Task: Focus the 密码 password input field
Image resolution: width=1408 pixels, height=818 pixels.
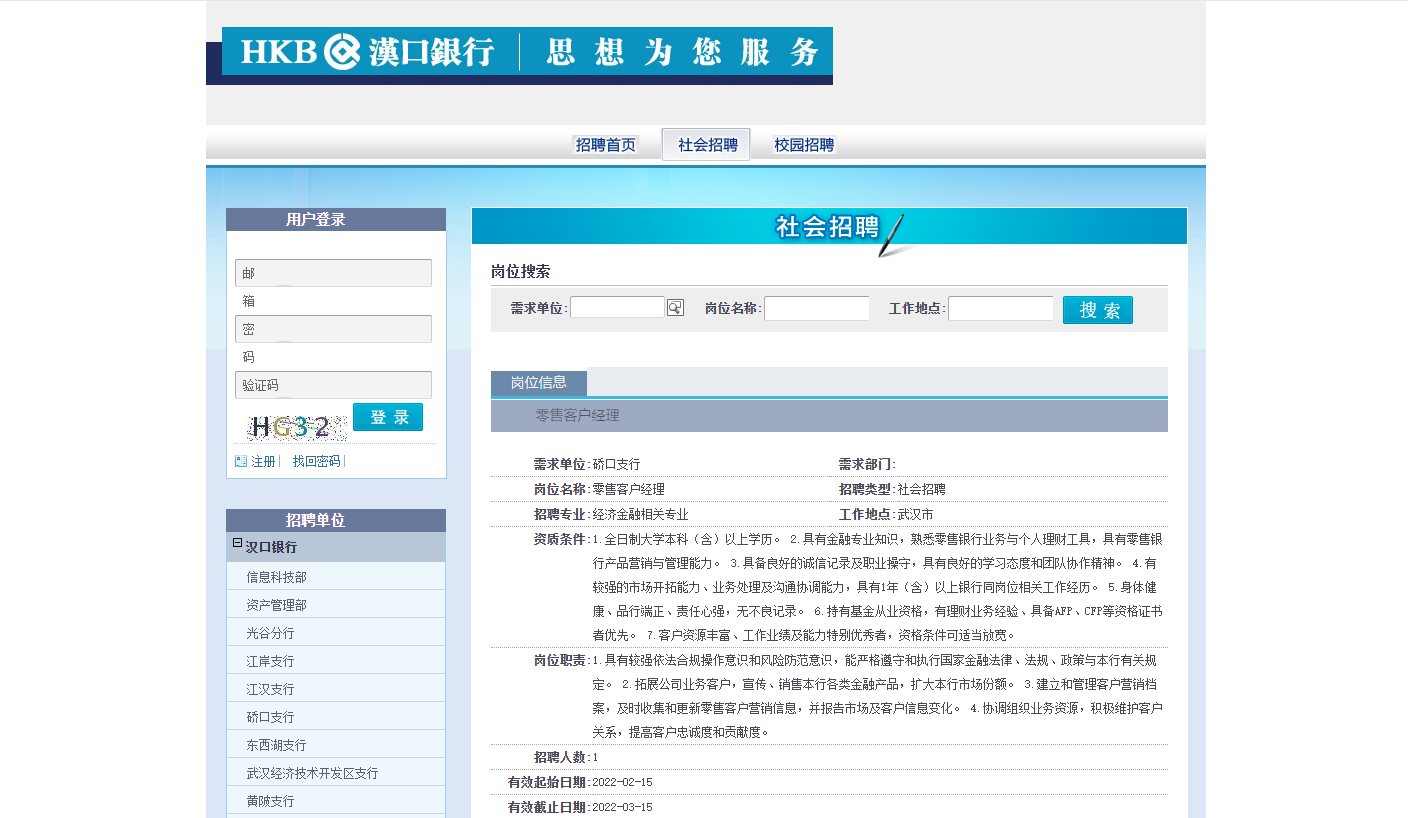Action: point(333,329)
